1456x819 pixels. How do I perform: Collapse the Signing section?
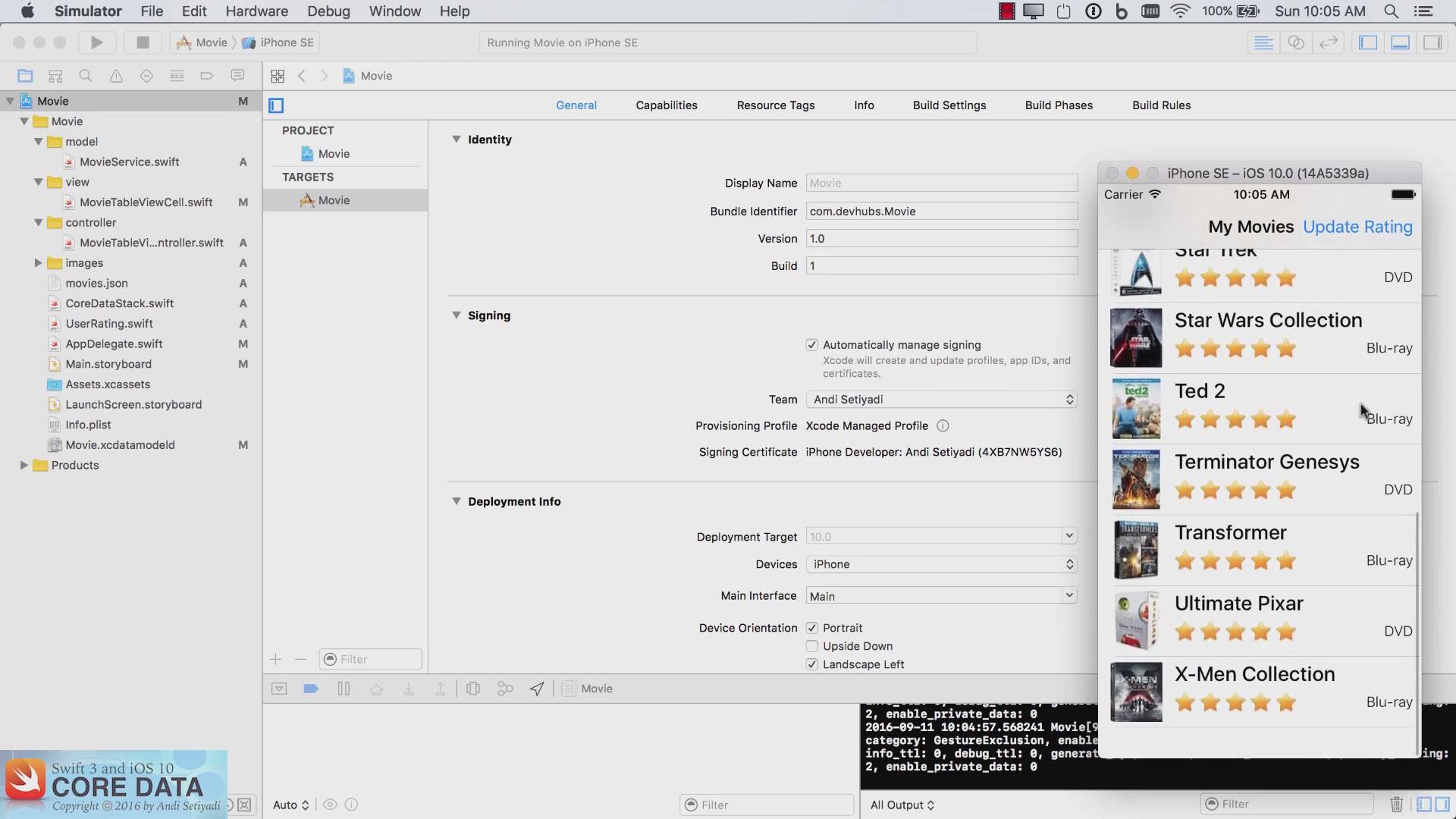pos(457,315)
